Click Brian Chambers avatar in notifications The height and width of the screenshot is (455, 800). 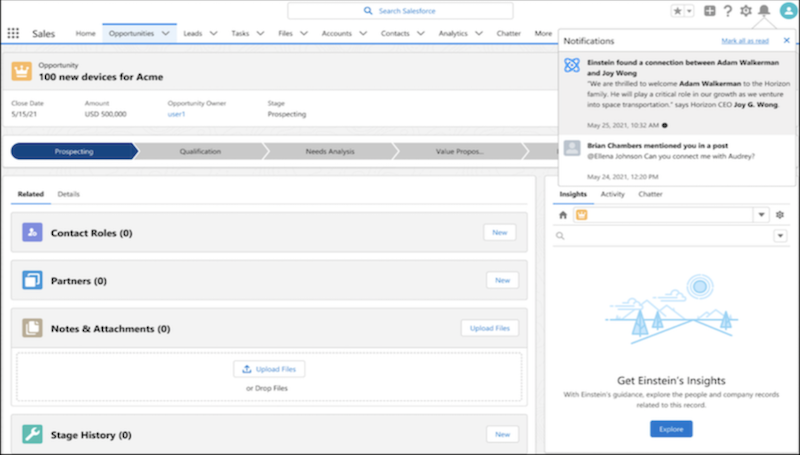572,148
